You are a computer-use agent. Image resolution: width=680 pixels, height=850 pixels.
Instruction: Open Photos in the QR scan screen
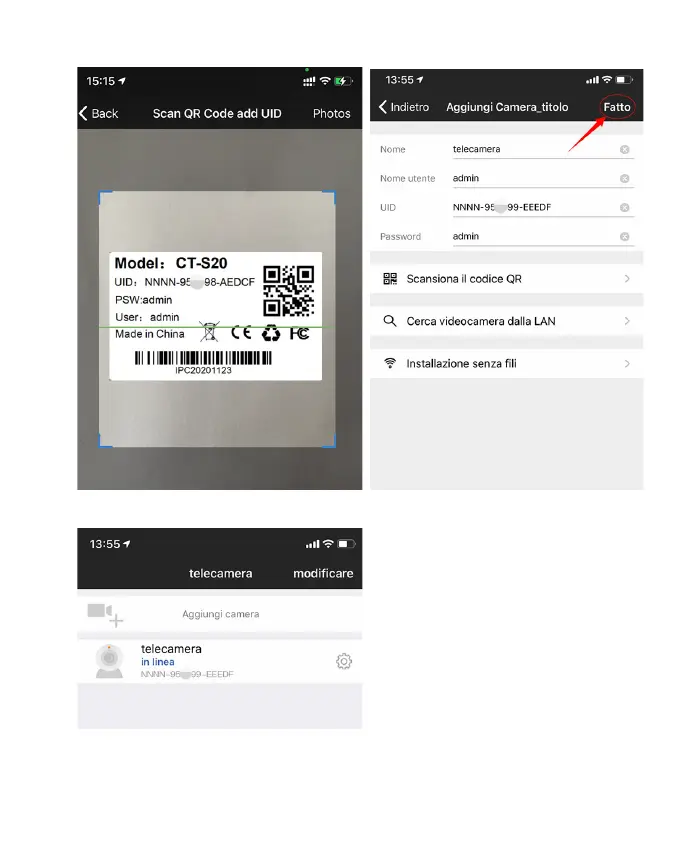pyautogui.click(x=331, y=113)
